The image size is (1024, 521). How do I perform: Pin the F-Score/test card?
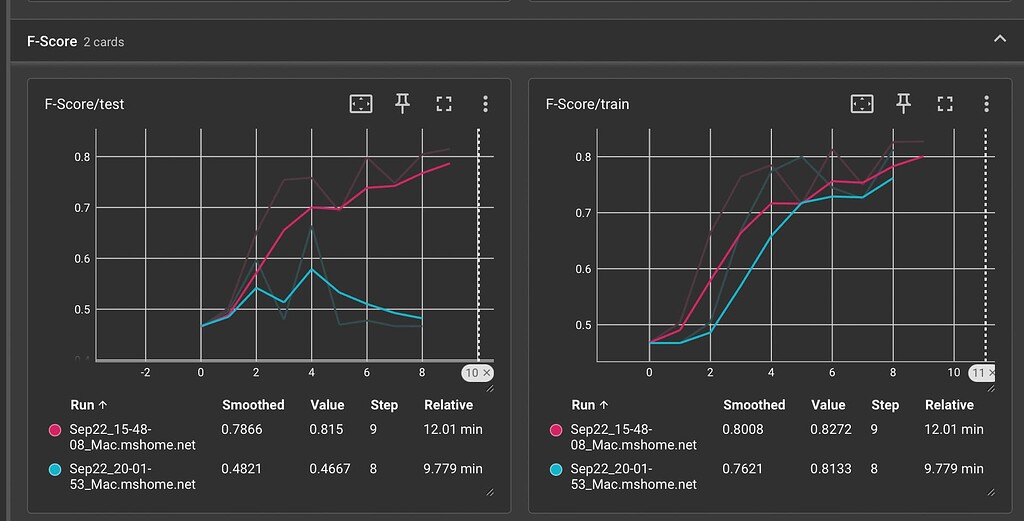click(402, 104)
